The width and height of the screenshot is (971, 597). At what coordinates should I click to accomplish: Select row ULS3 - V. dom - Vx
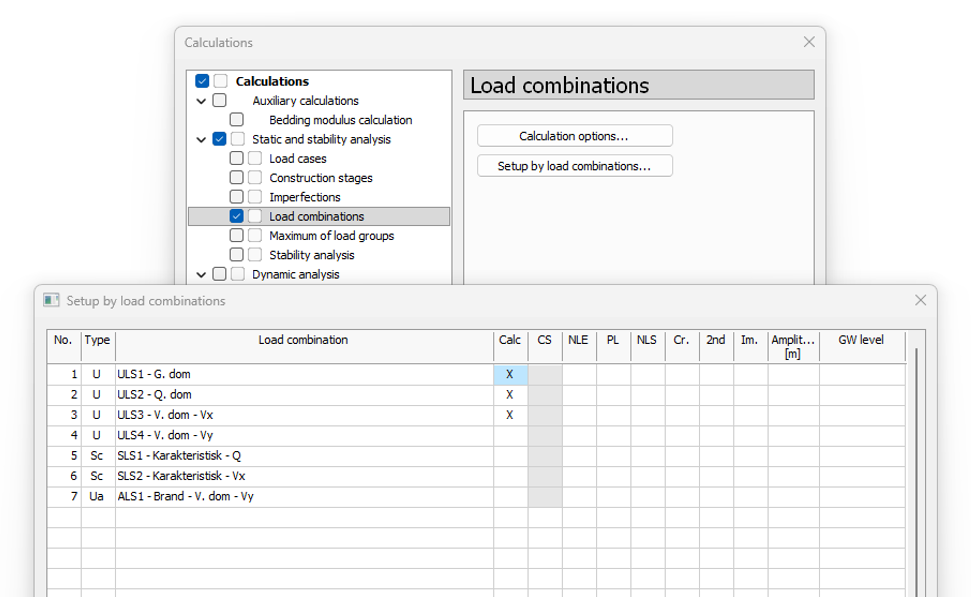tap(304, 415)
